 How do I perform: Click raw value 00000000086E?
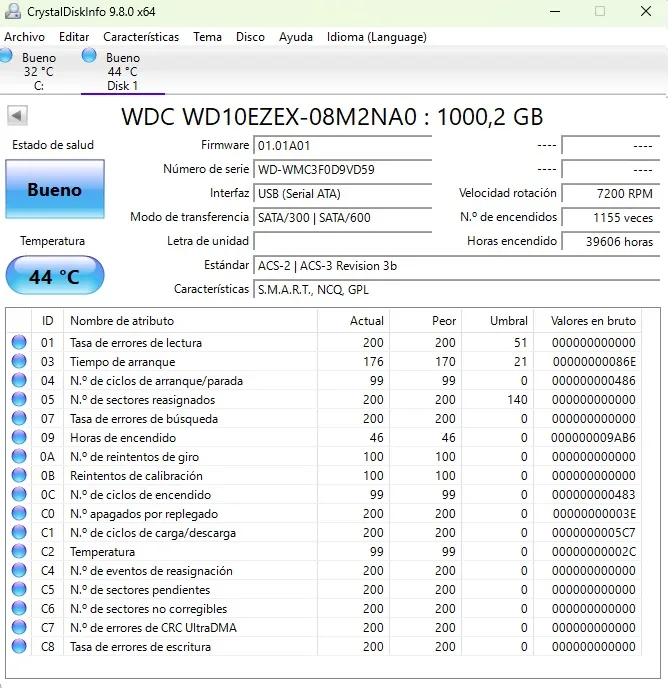tap(594, 362)
